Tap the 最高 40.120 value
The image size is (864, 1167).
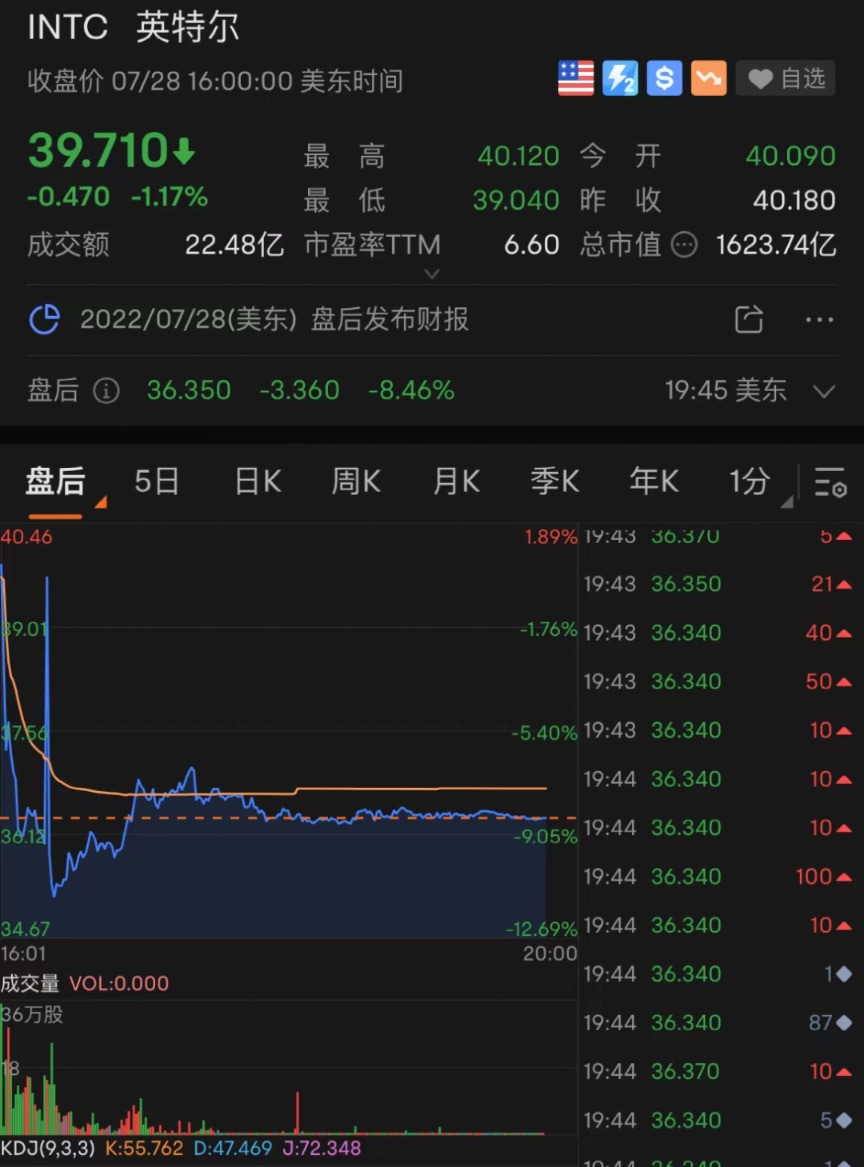518,156
